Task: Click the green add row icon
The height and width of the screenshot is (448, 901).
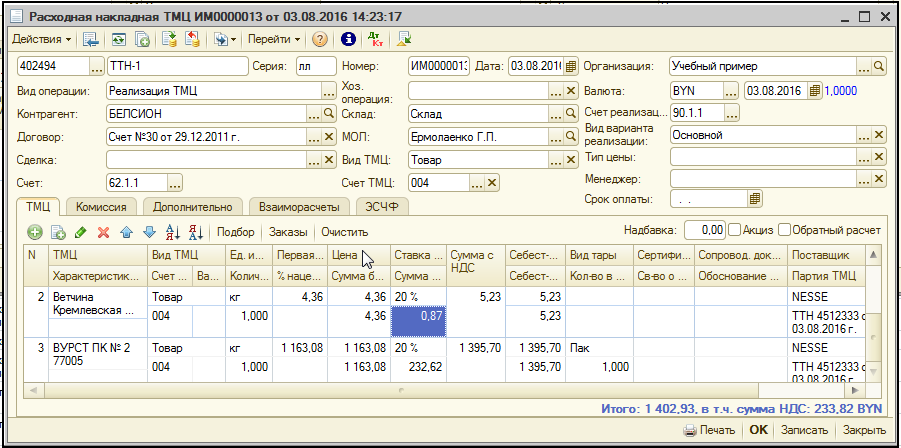Action: click(x=35, y=231)
